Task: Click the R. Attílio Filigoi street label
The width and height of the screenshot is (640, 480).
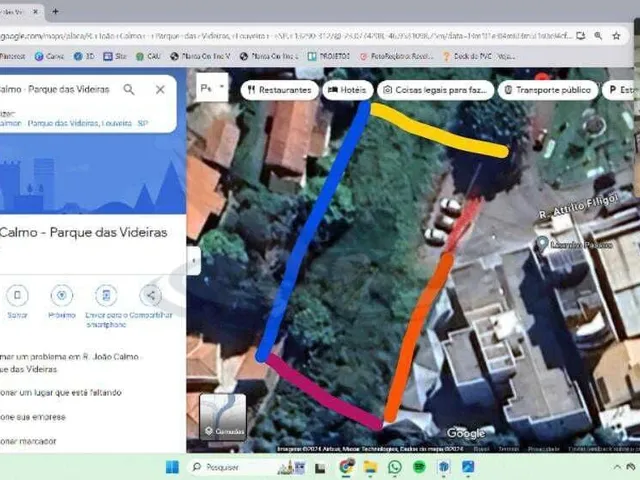Action: pyautogui.click(x=578, y=207)
